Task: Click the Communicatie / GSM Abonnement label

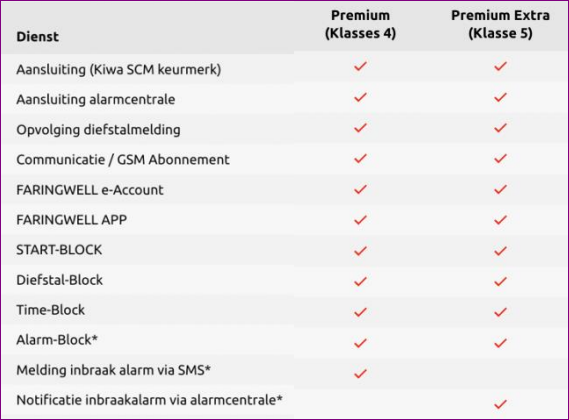Action: pos(123,160)
